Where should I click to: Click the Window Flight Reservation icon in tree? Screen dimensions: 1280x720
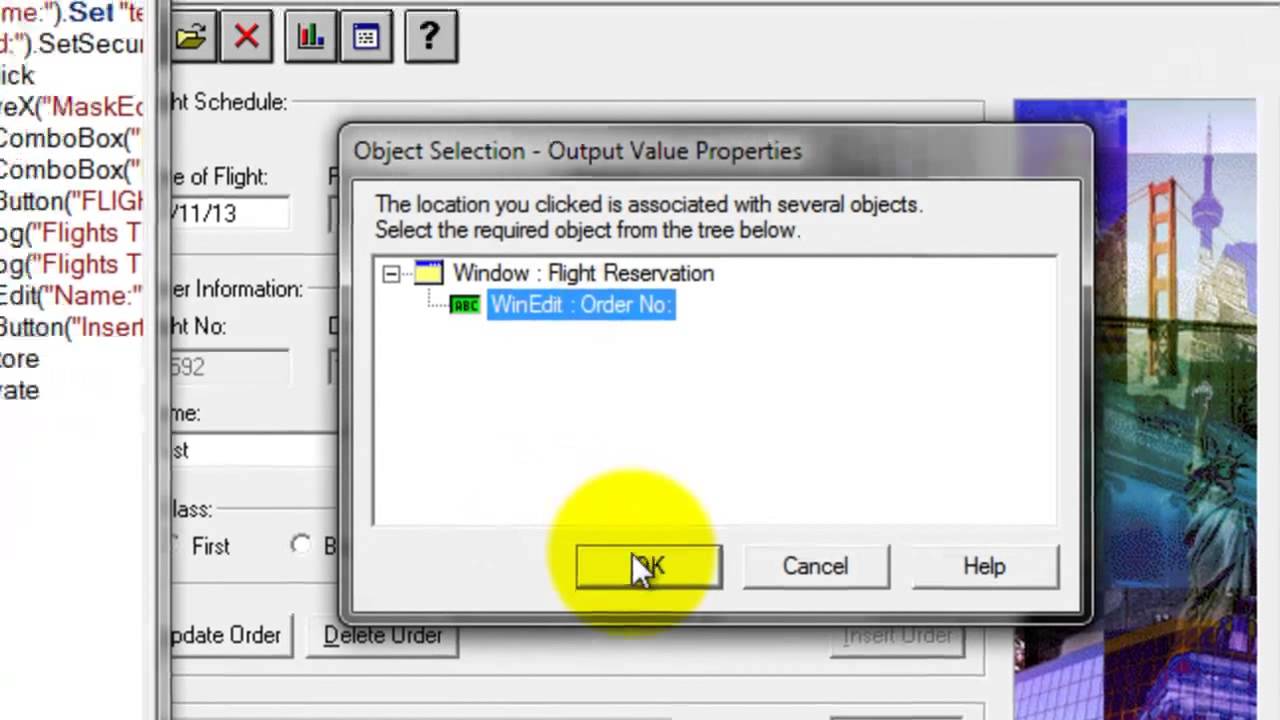coord(428,273)
